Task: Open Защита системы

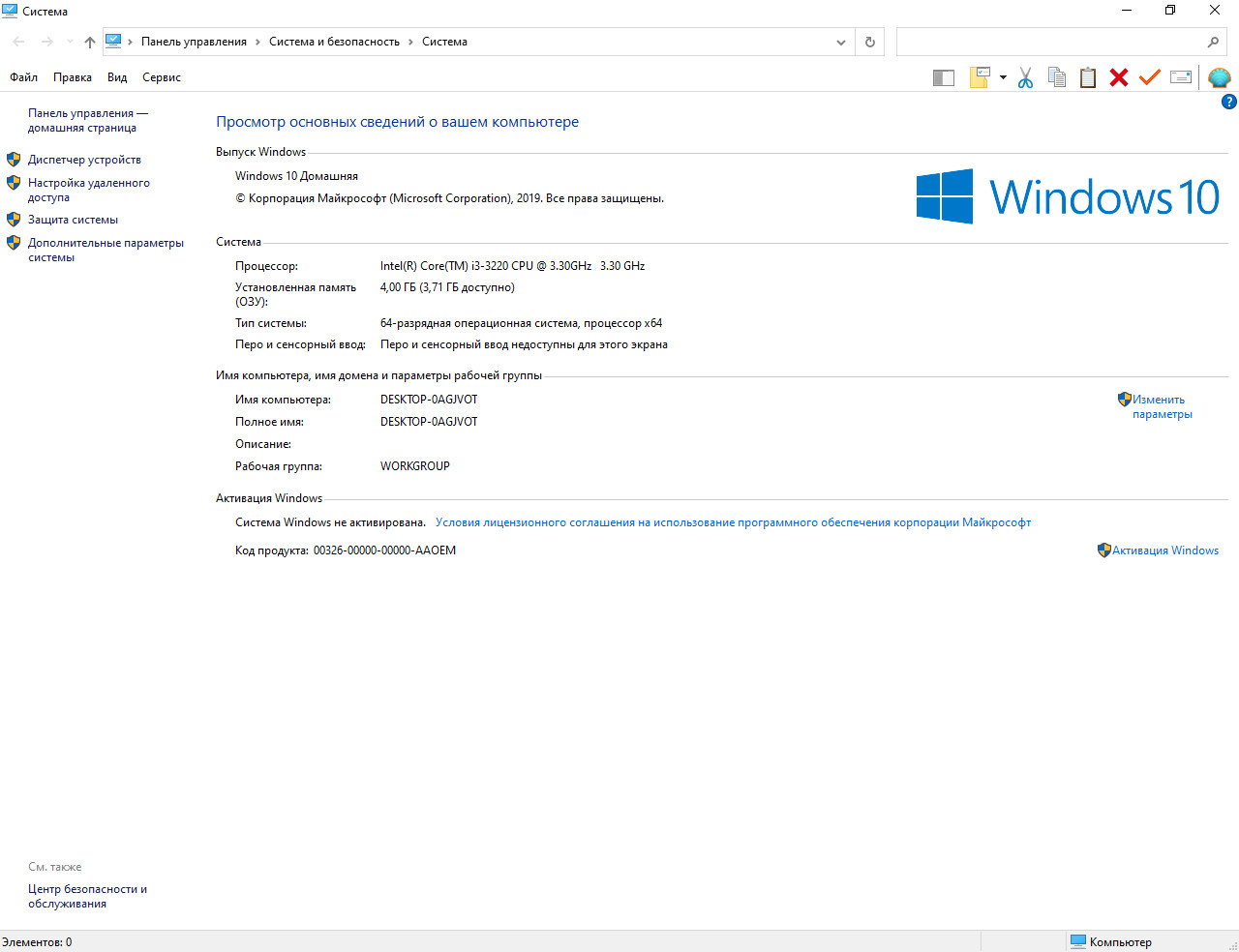Action: [73, 220]
